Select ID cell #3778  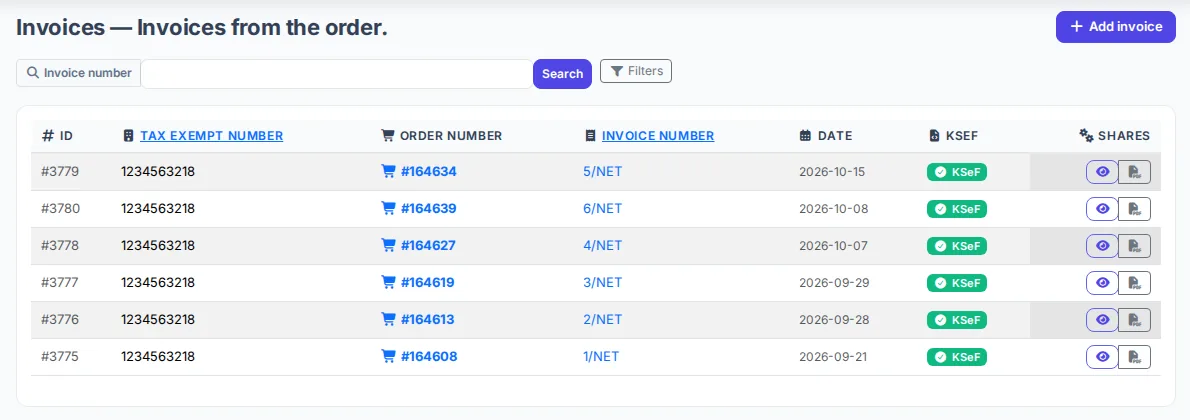[x=60, y=245]
